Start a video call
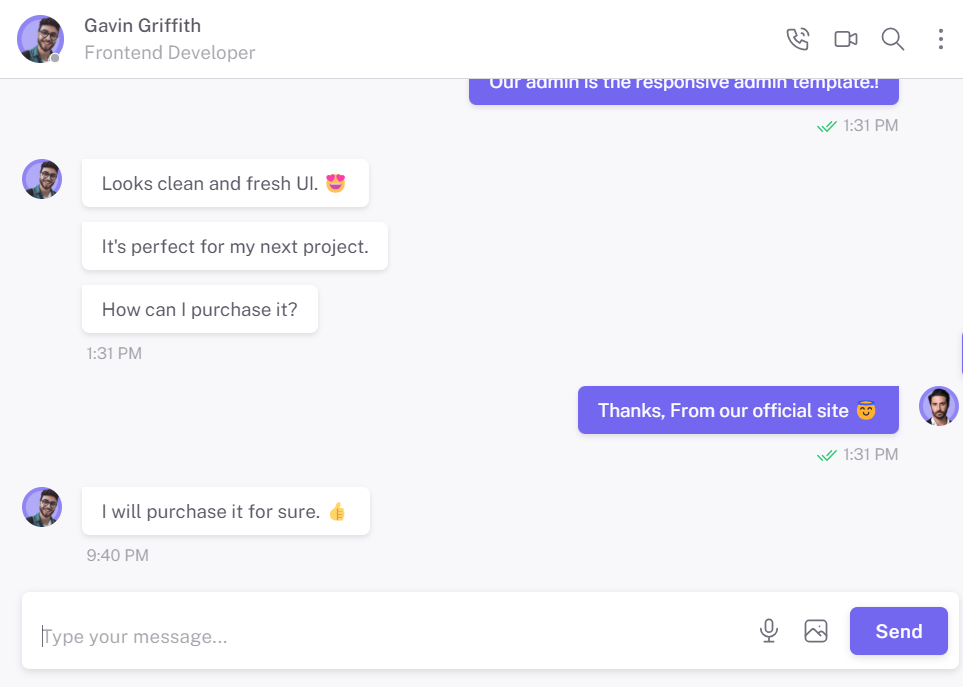Viewport: 963px width, 687px height. pyautogui.click(x=846, y=39)
